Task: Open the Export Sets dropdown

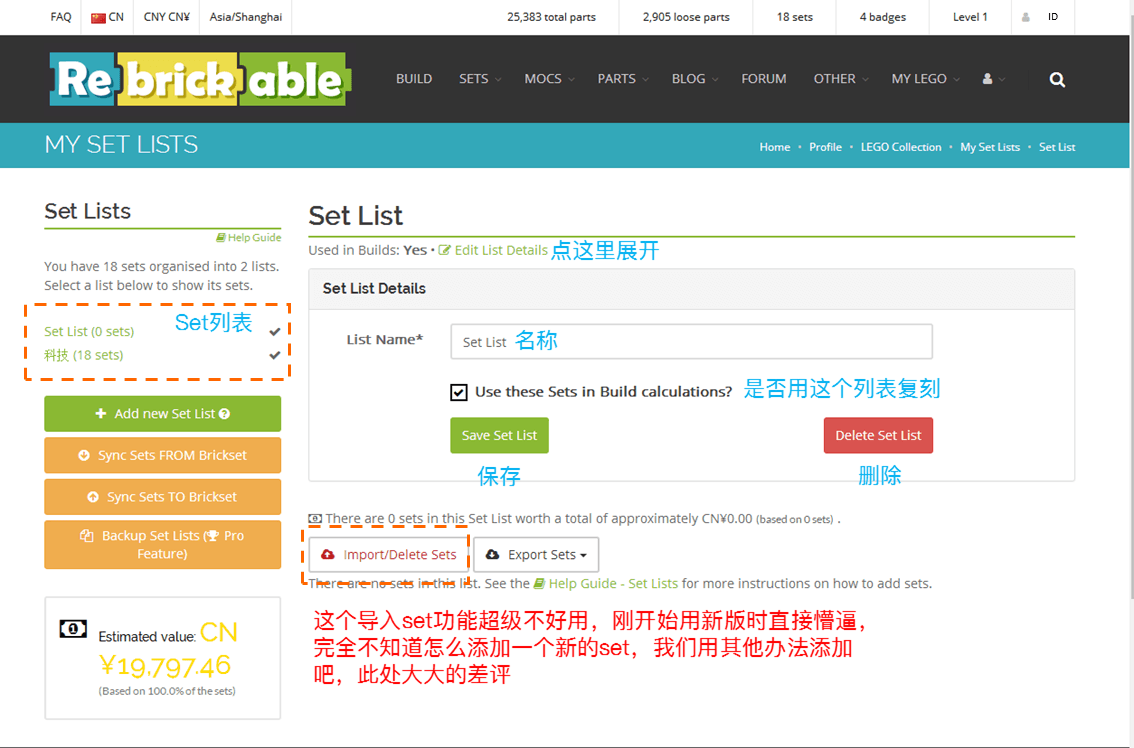Action: pos(536,555)
